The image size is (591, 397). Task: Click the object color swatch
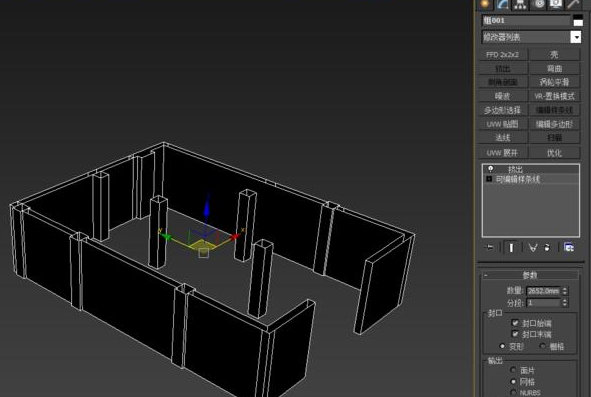(577, 20)
